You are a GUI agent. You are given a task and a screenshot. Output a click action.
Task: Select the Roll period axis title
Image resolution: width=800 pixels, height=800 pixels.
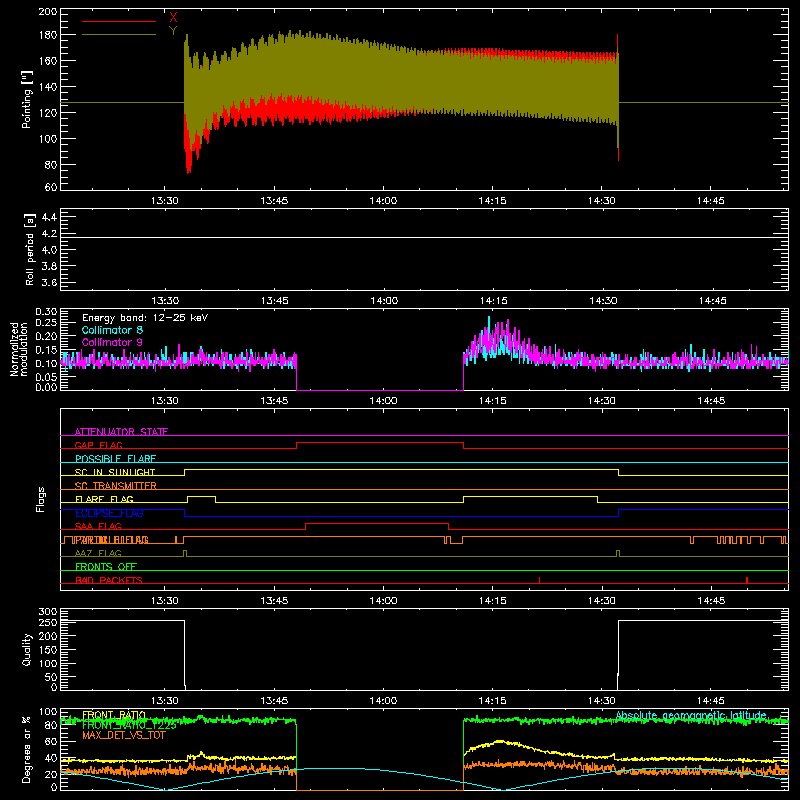point(29,249)
